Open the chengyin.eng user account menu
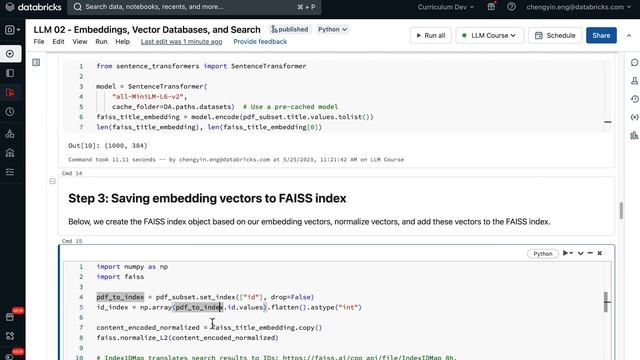640x360 pixels. tap(578, 7)
